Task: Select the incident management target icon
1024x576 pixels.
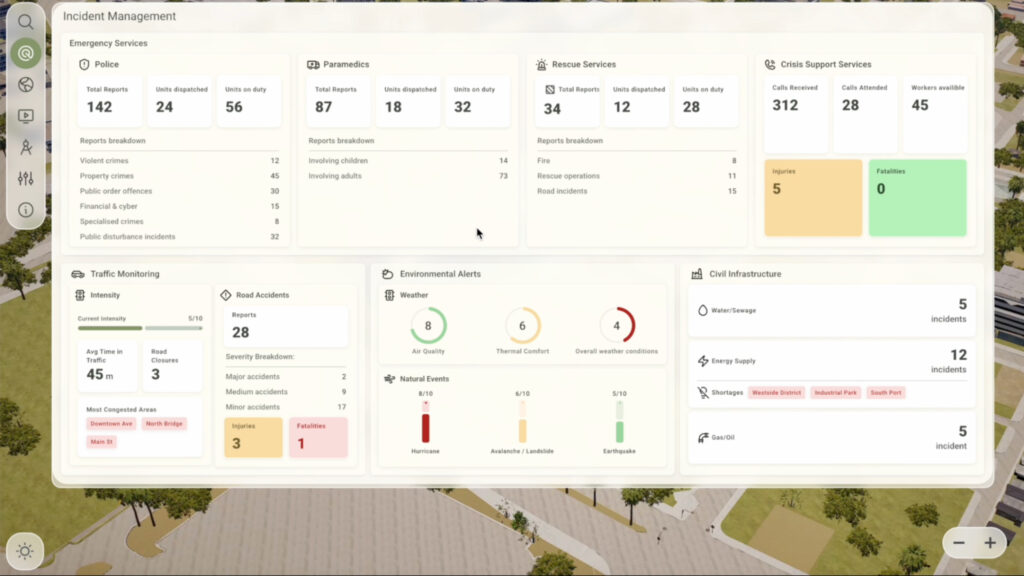Action: click(25, 53)
